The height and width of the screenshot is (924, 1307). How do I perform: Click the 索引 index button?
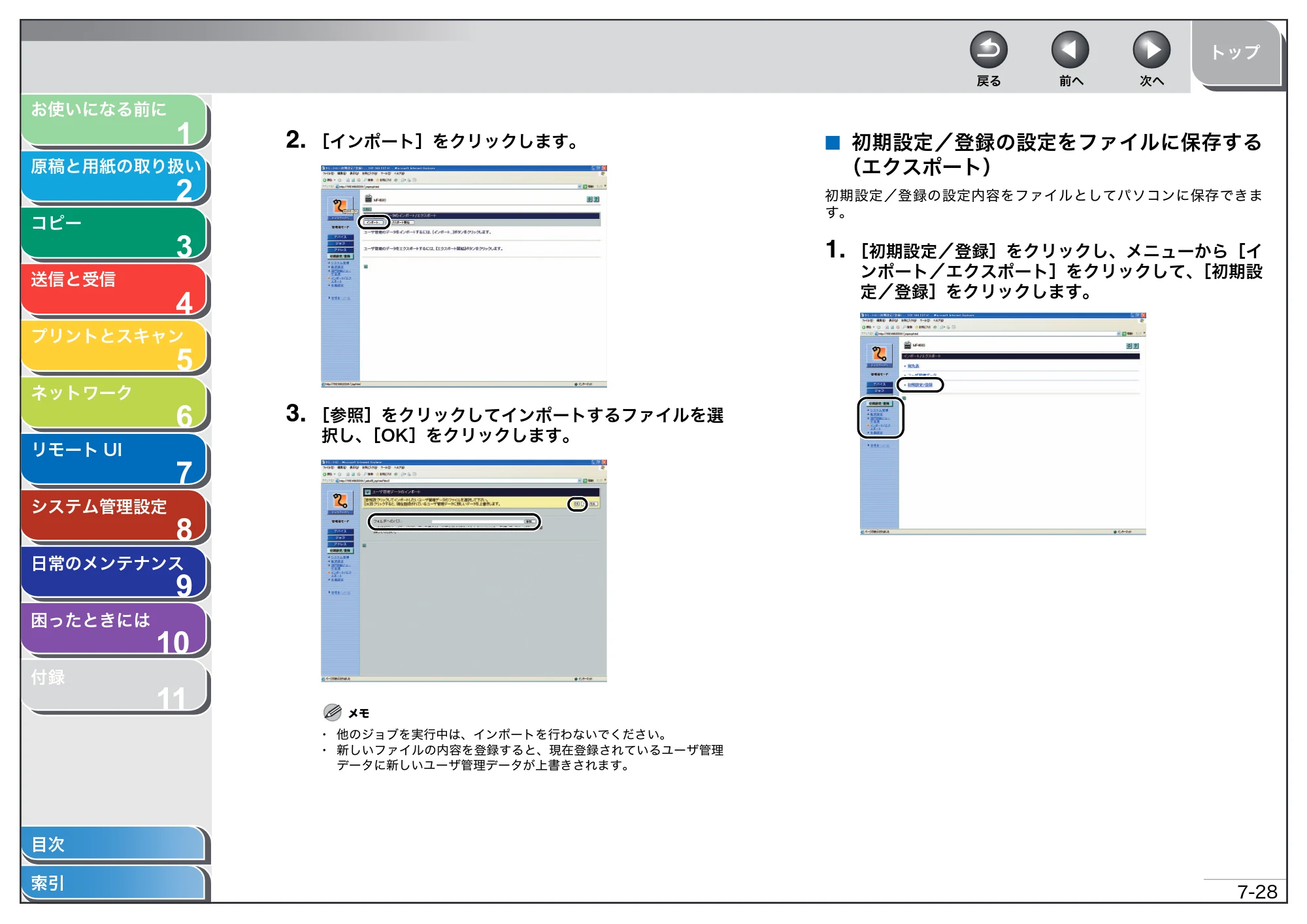pos(114,883)
